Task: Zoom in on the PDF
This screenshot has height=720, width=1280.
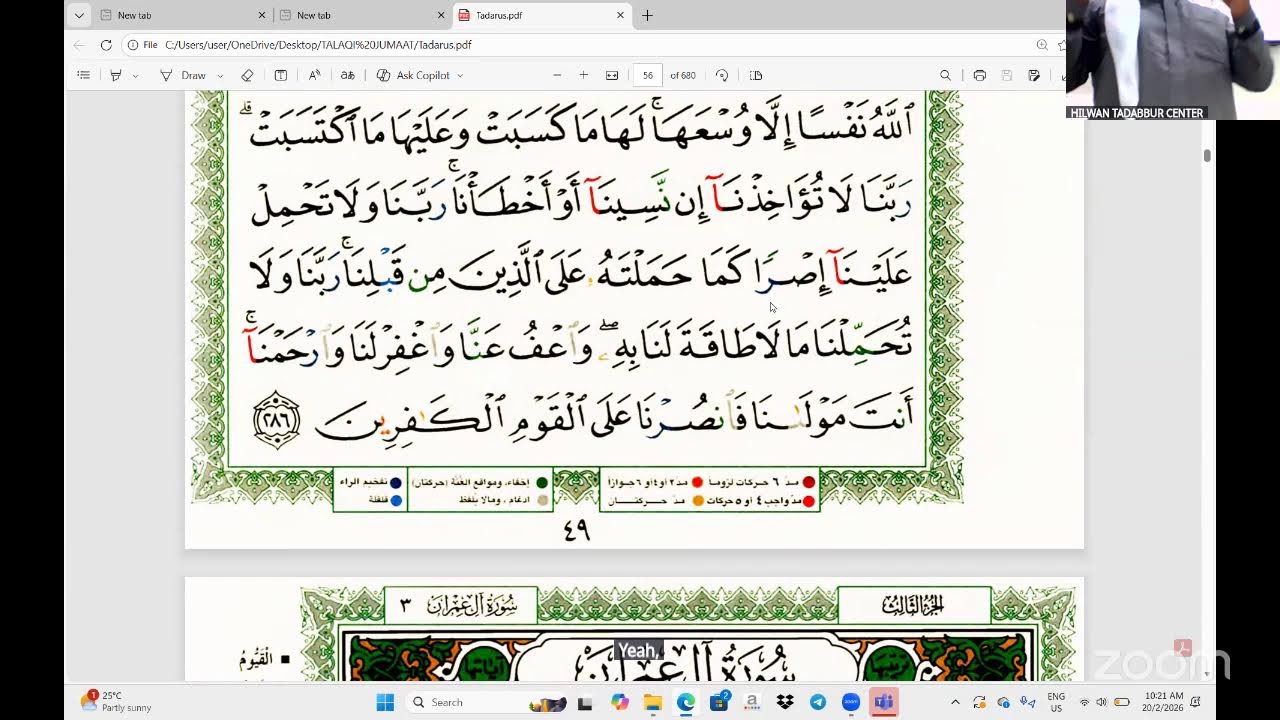Action: point(584,75)
